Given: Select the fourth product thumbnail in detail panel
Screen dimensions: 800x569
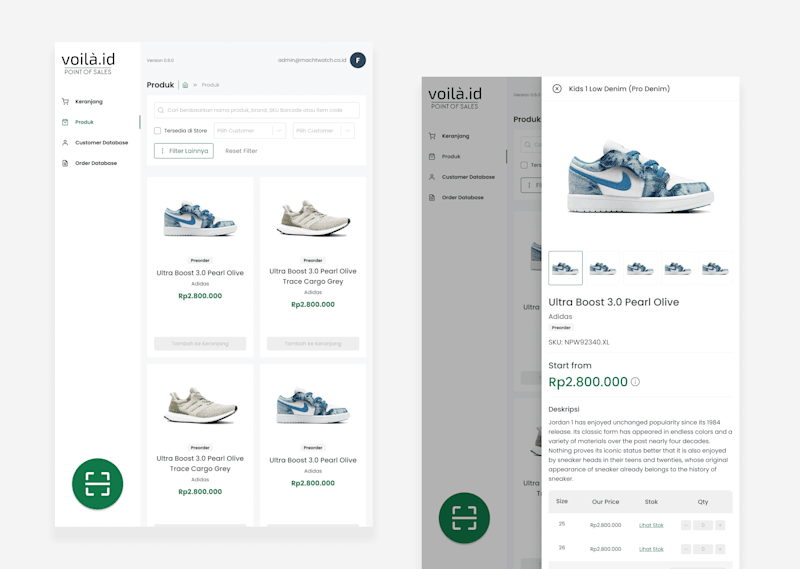Looking at the screenshot, I should tap(678, 268).
